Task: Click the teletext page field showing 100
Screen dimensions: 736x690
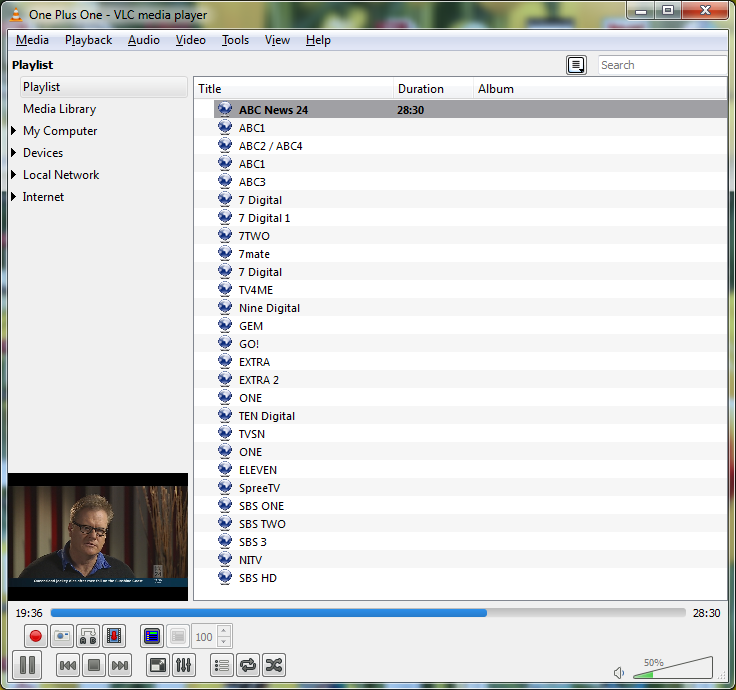Action: 205,636
